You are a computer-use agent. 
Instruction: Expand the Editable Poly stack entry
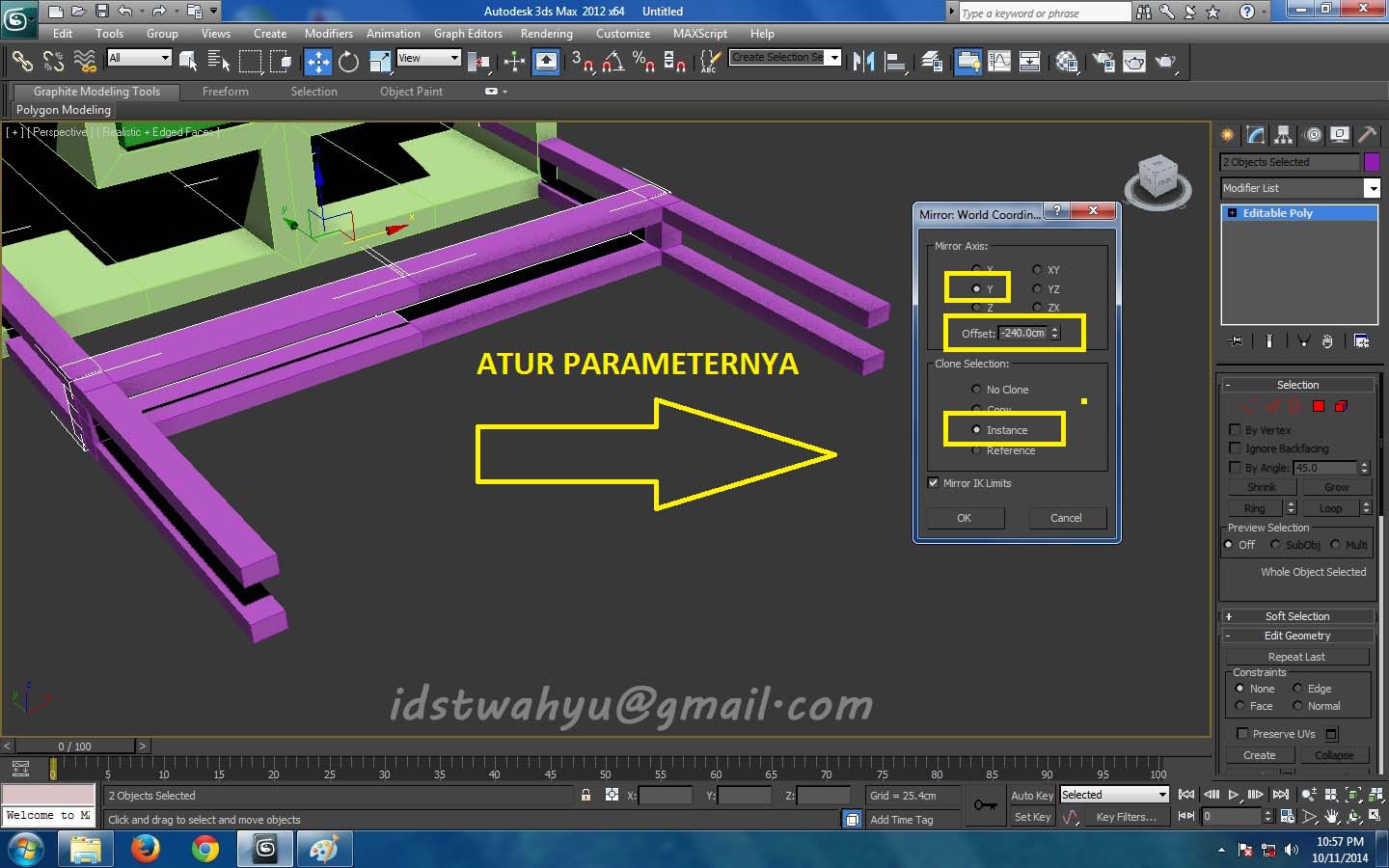1232,213
